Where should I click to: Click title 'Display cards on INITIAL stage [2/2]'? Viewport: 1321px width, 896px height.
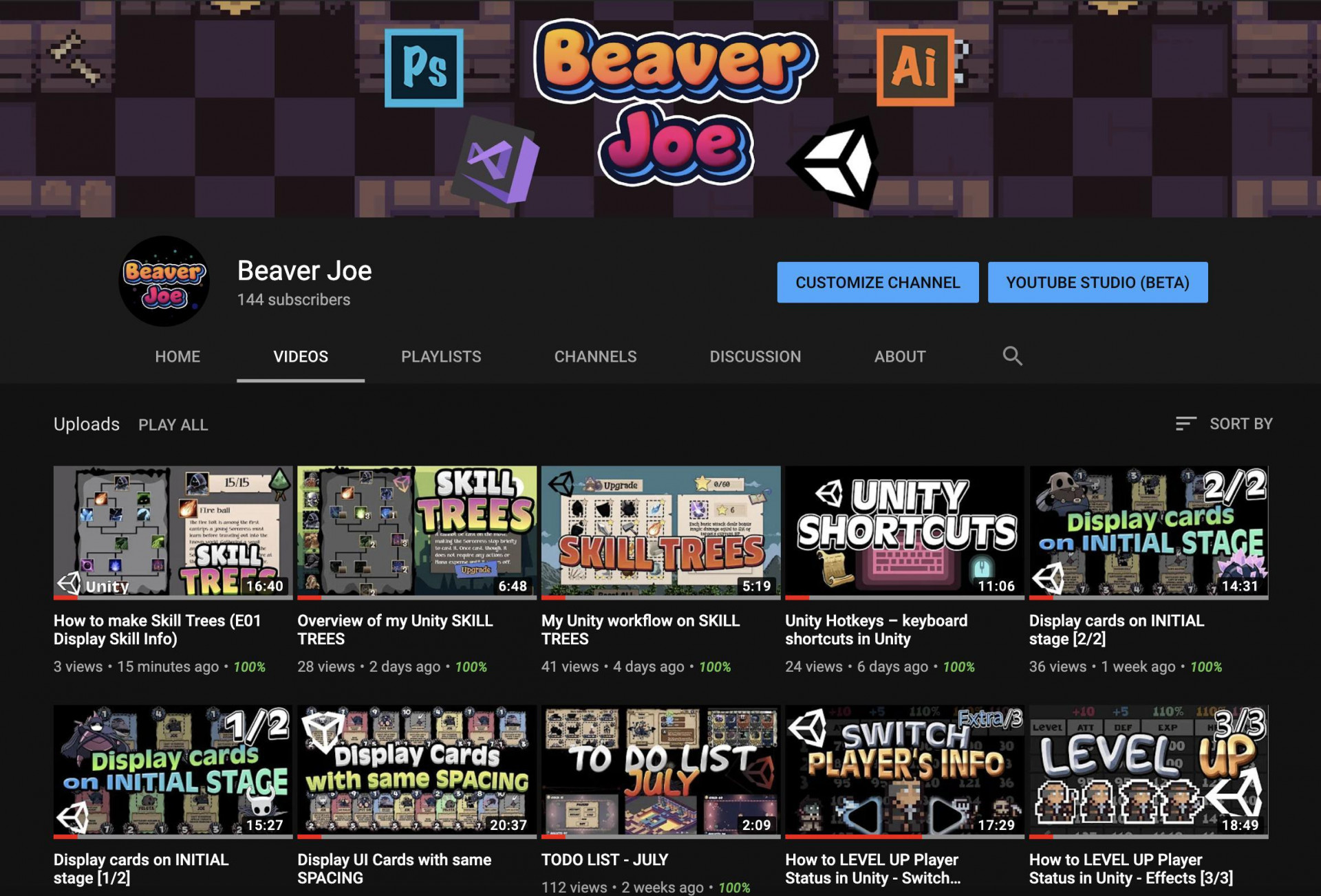pyautogui.click(x=1117, y=630)
